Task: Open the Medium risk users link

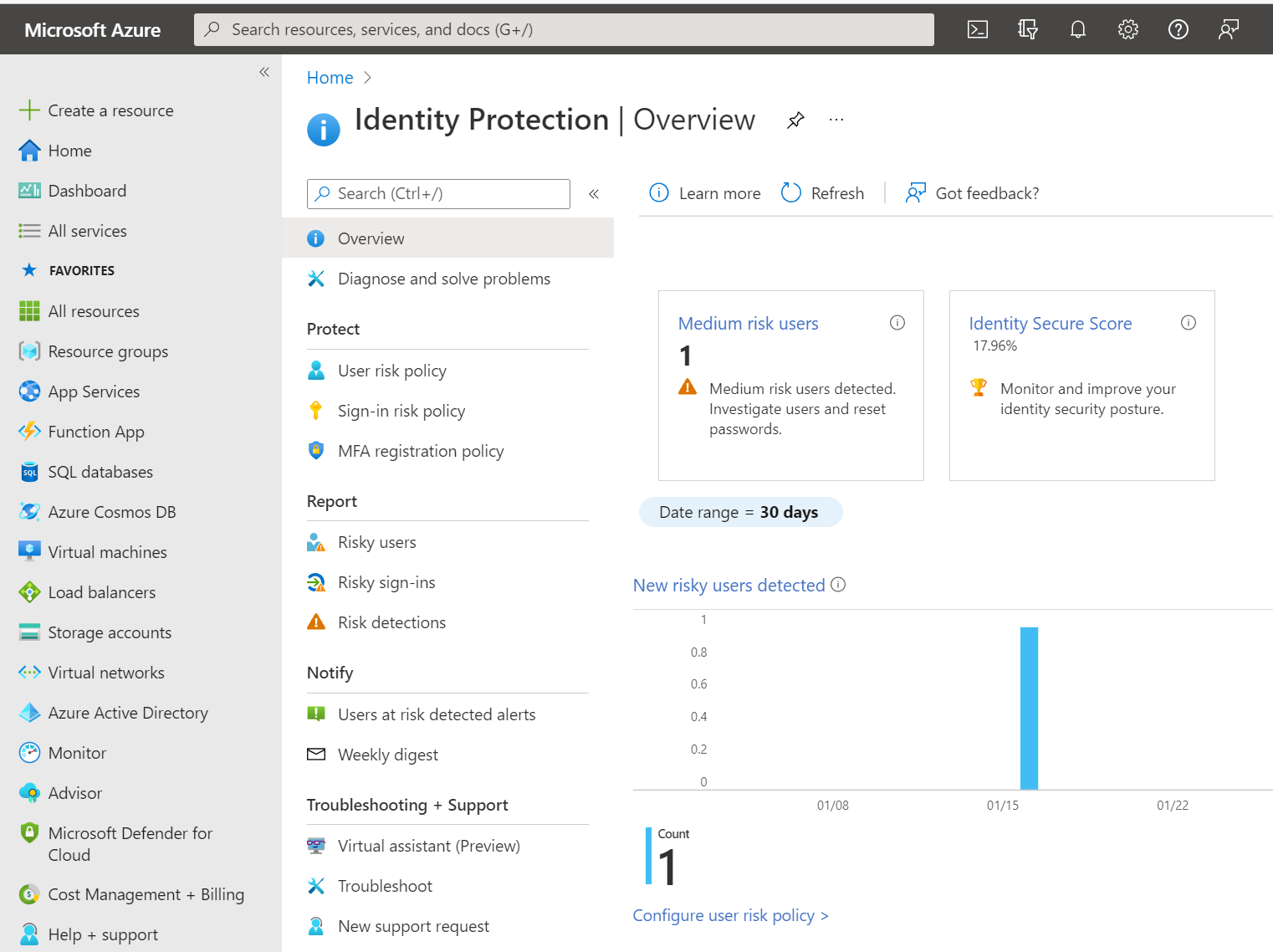Action: (x=749, y=324)
